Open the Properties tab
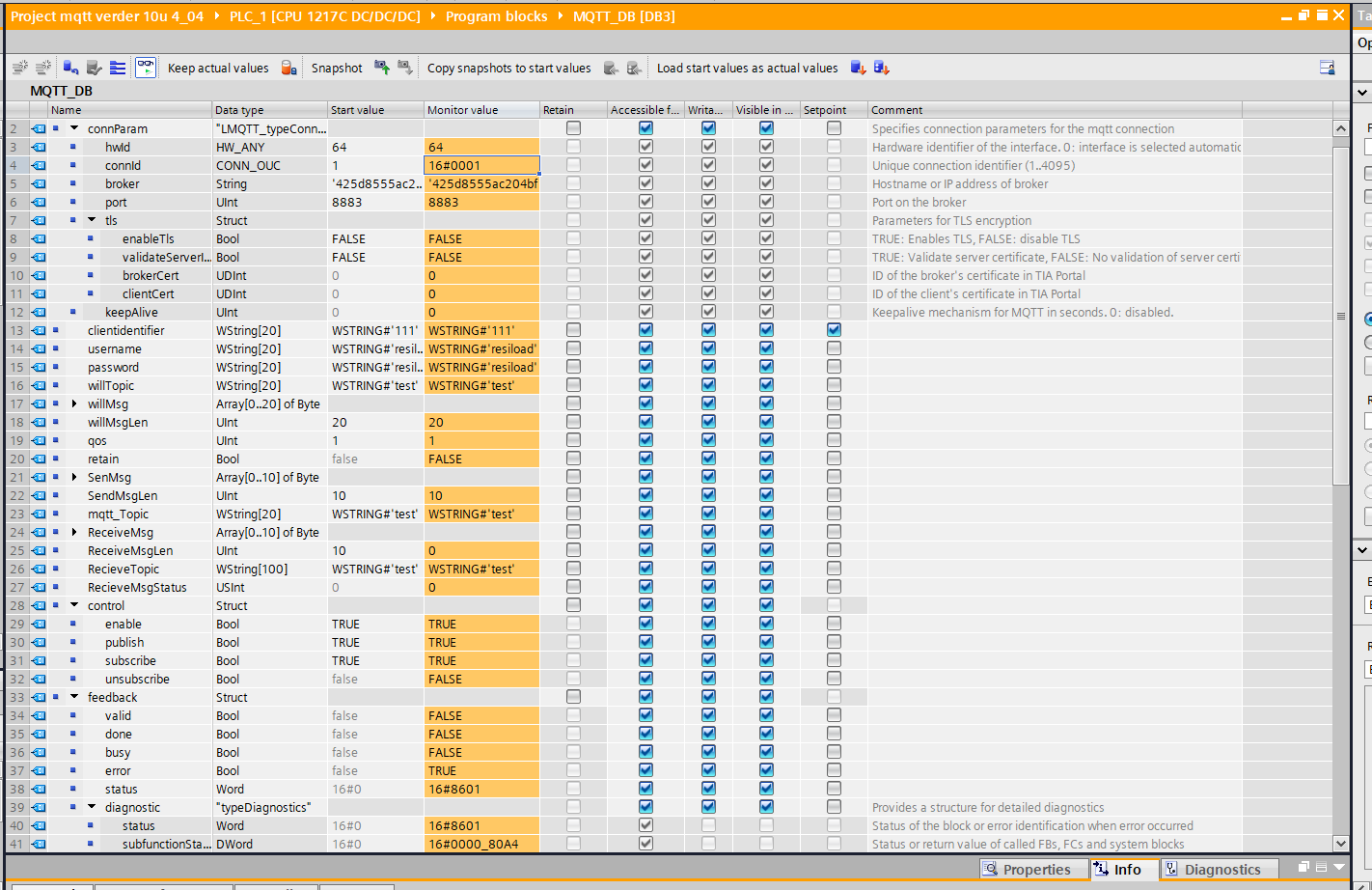The image size is (1372, 890). (1035, 870)
